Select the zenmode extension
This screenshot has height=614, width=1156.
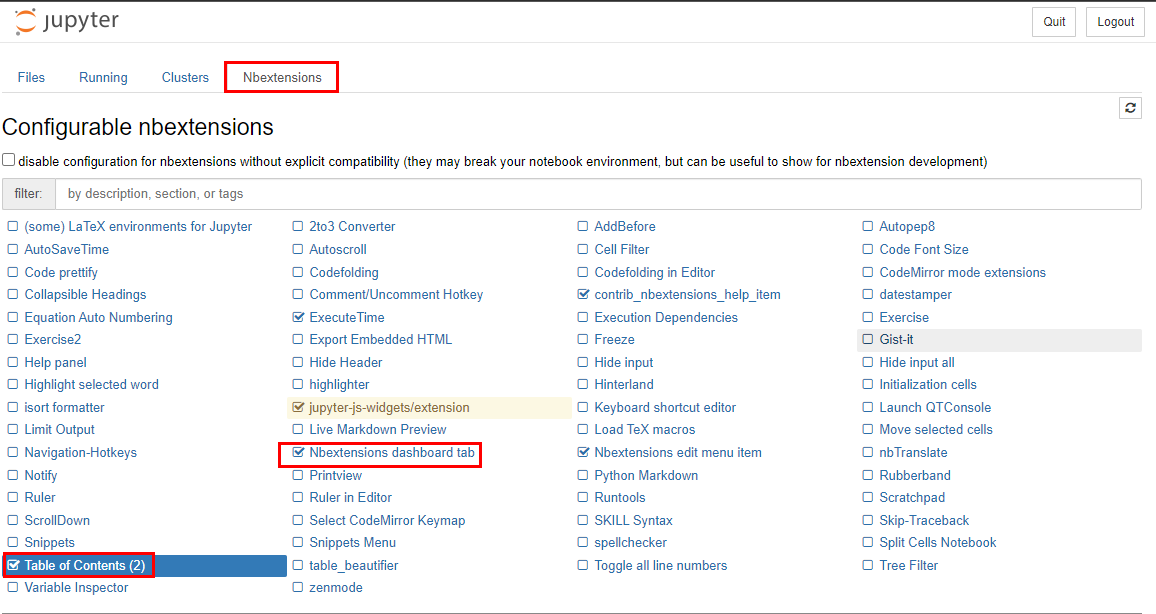click(335, 587)
